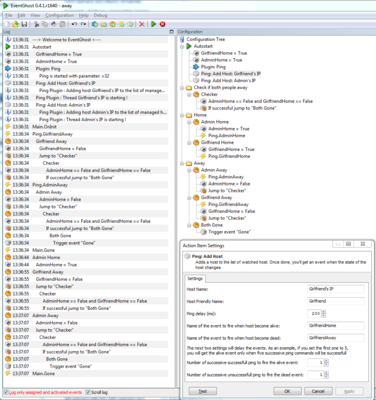
Task: Open the View menu
Action: (35, 15)
